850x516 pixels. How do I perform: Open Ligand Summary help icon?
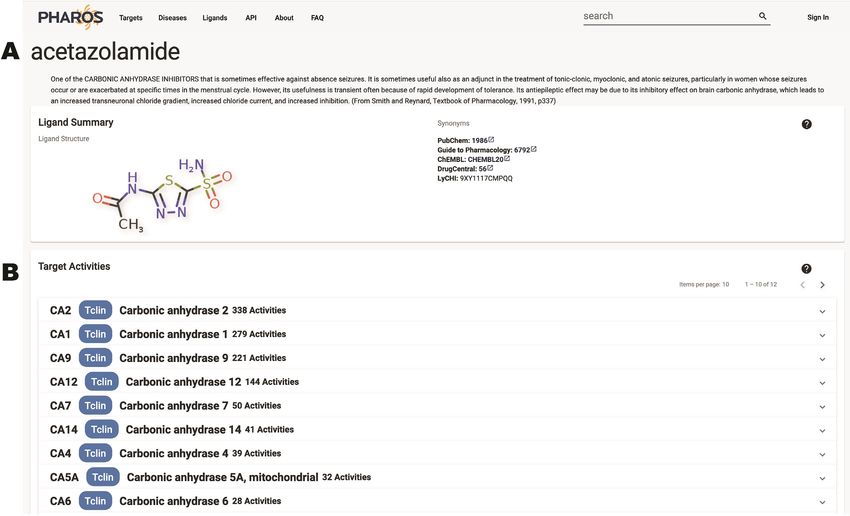[x=807, y=124]
